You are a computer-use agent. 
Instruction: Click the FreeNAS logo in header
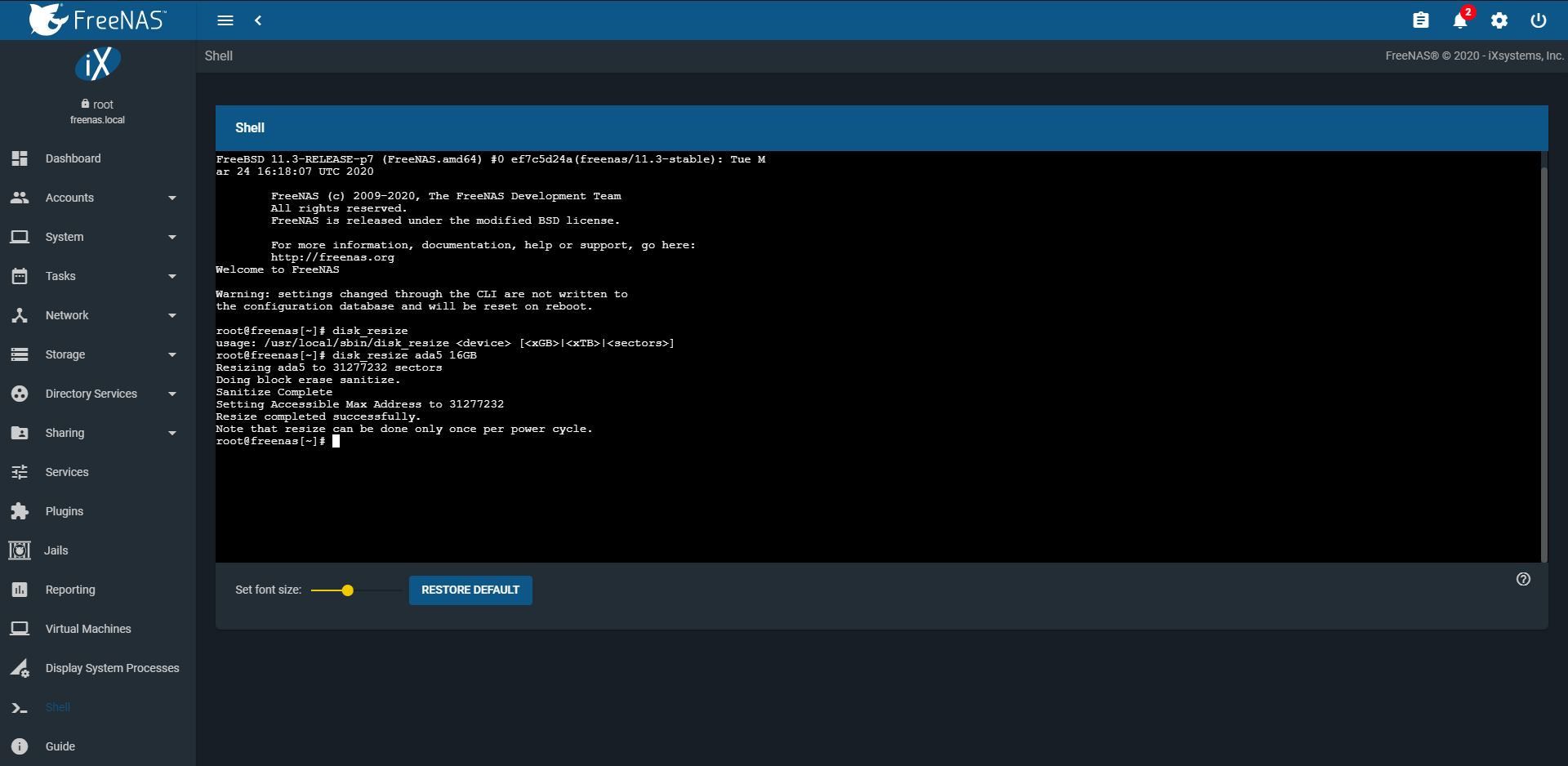coord(97,20)
